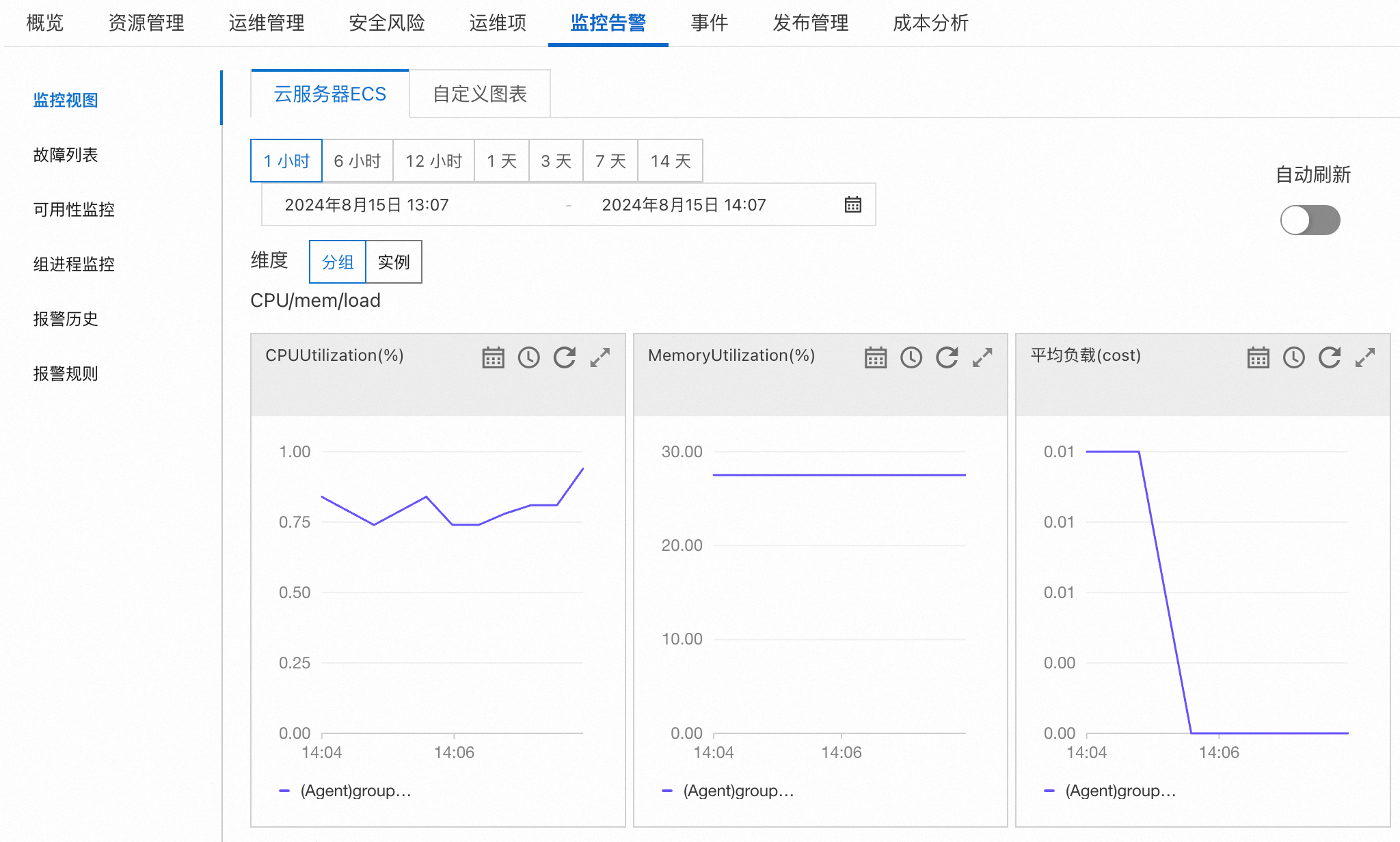Open the 运维管理 top tab
Image resolution: width=1400 pixels, height=842 pixels.
tap(267, 23)
